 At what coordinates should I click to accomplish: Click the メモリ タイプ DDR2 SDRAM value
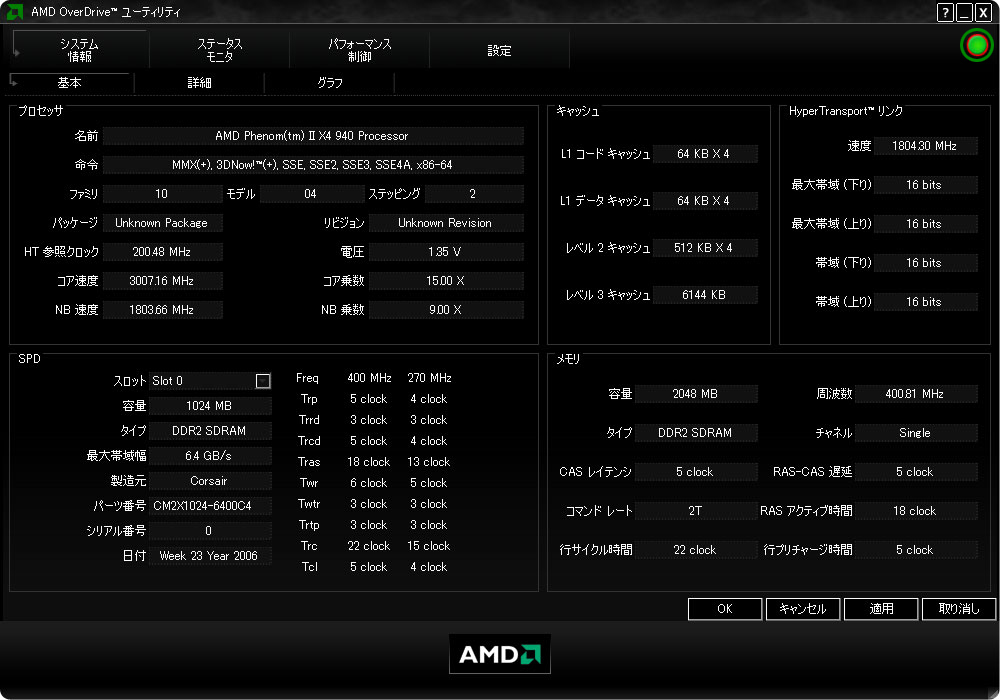pyautogui.click(x=696, y=433)
